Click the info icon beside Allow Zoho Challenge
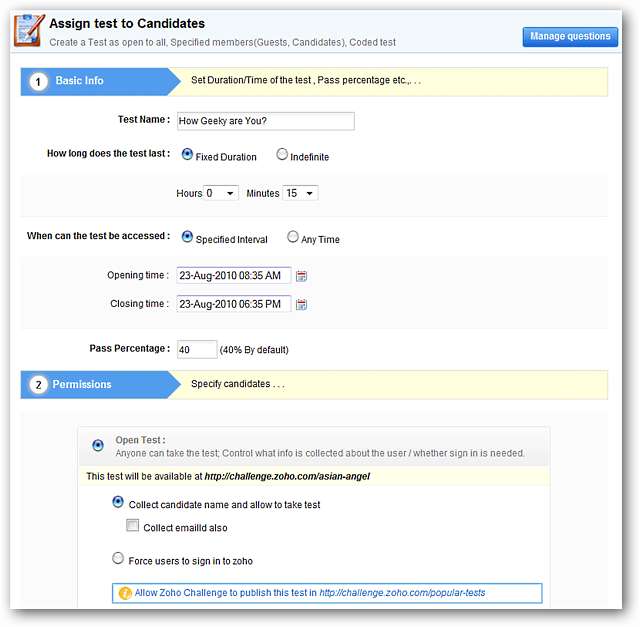This screenshot has height=627, width=640. pos(125,593)
